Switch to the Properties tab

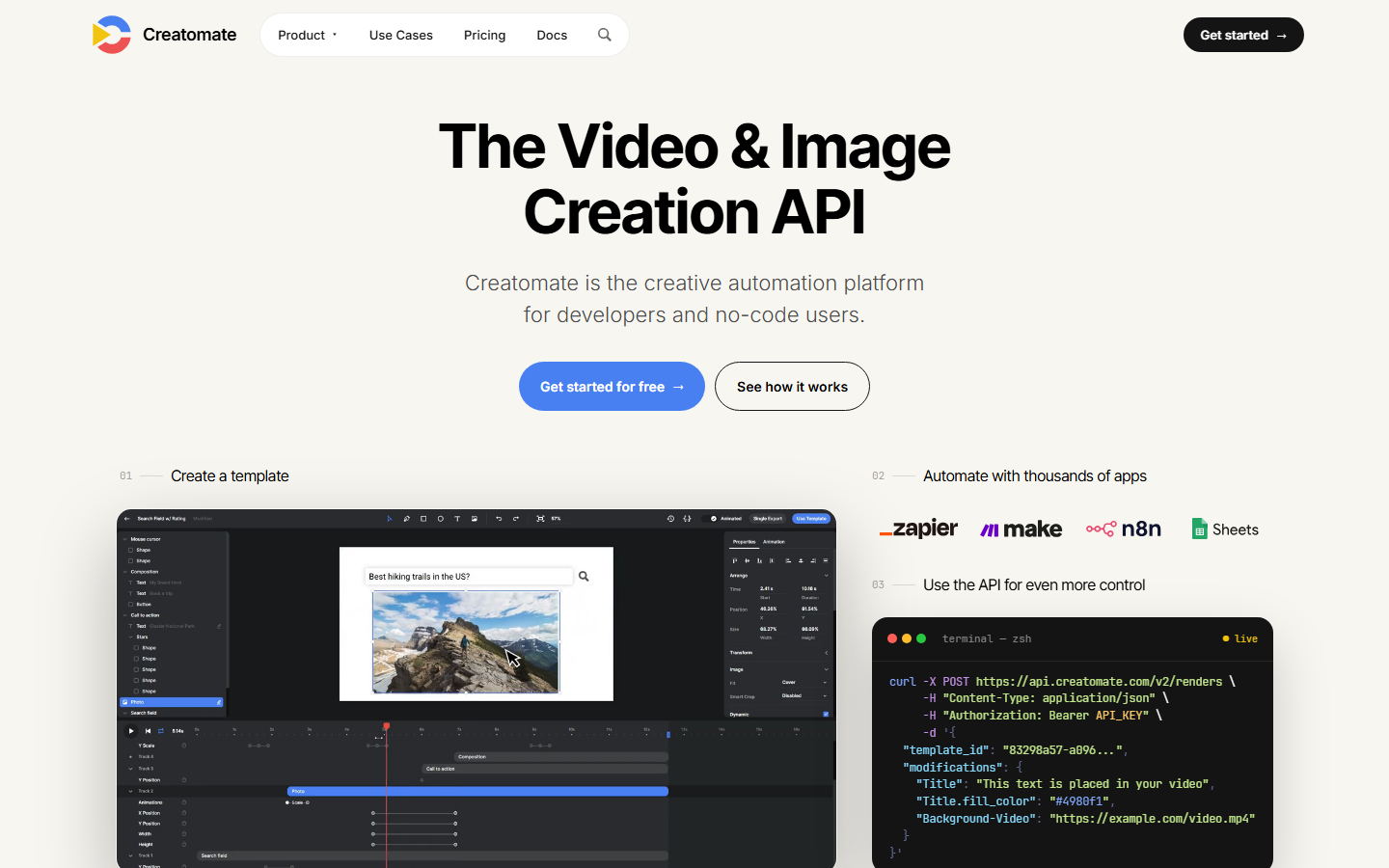(745, 542)
